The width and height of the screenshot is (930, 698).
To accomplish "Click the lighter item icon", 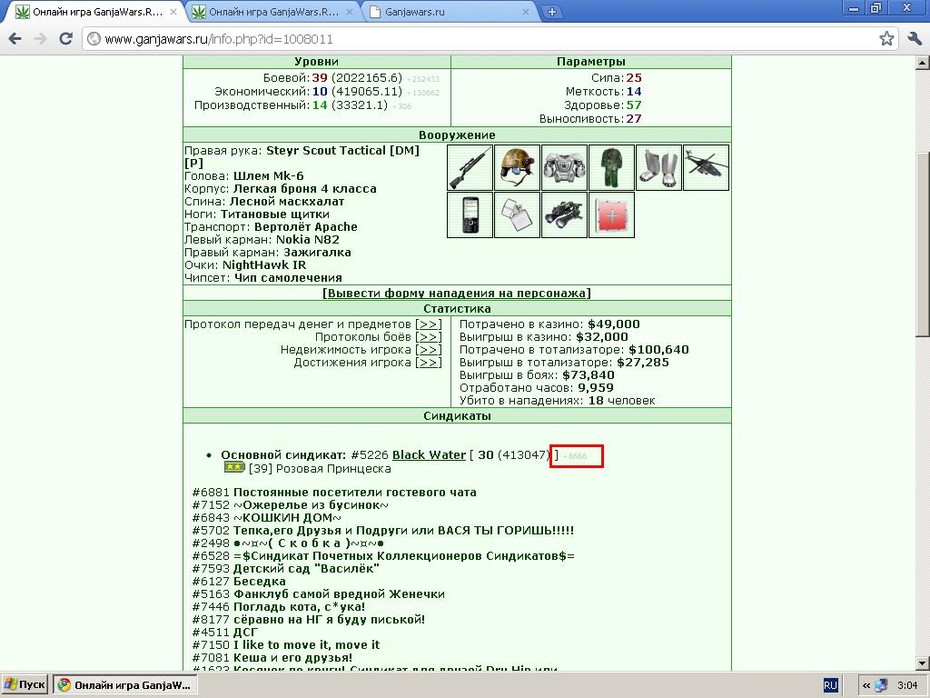I will pyautogui.click(x=517, y=215).
